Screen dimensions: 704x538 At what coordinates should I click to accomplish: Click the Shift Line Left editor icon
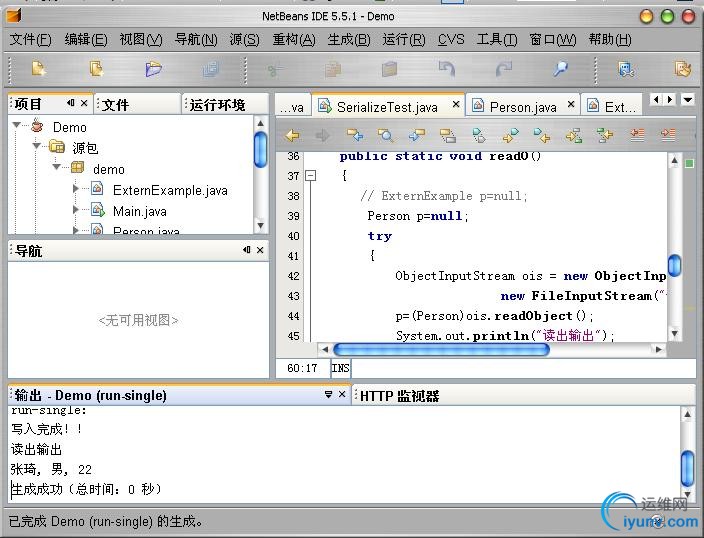[637, 135]
